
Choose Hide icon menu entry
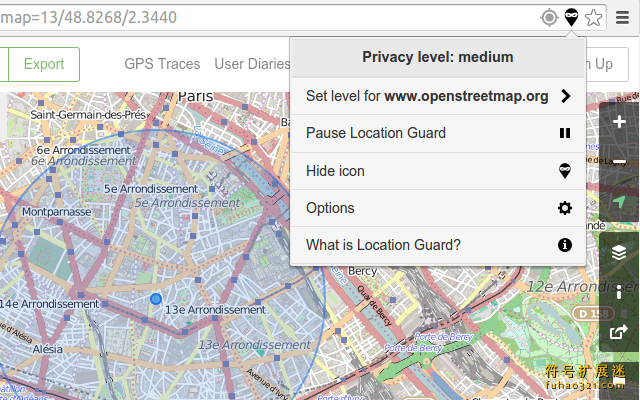[x=438, y=171]
